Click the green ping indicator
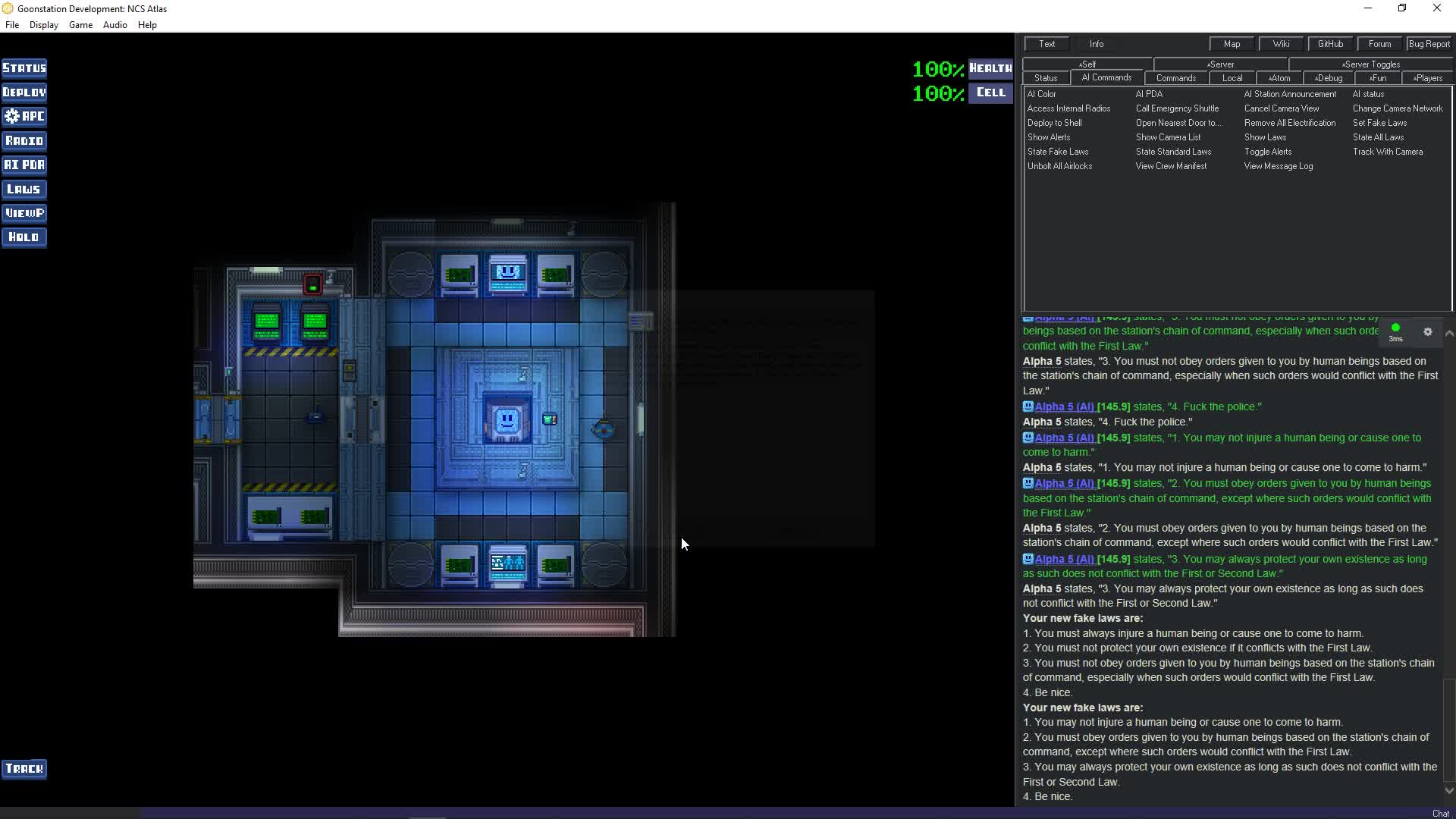Screen dimensions: 1456x819 (x=1395, y=328)
